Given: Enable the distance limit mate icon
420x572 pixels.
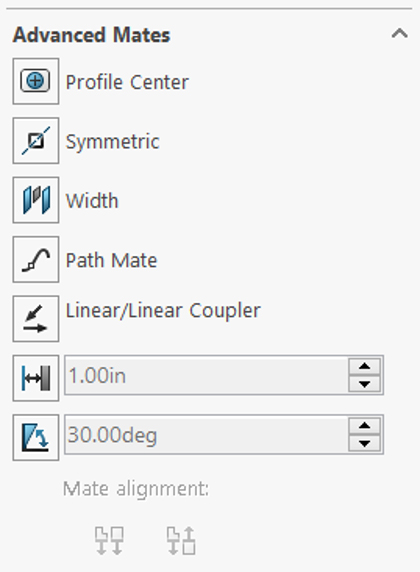Looking at the screenshot, I should [x=36, y=378].
